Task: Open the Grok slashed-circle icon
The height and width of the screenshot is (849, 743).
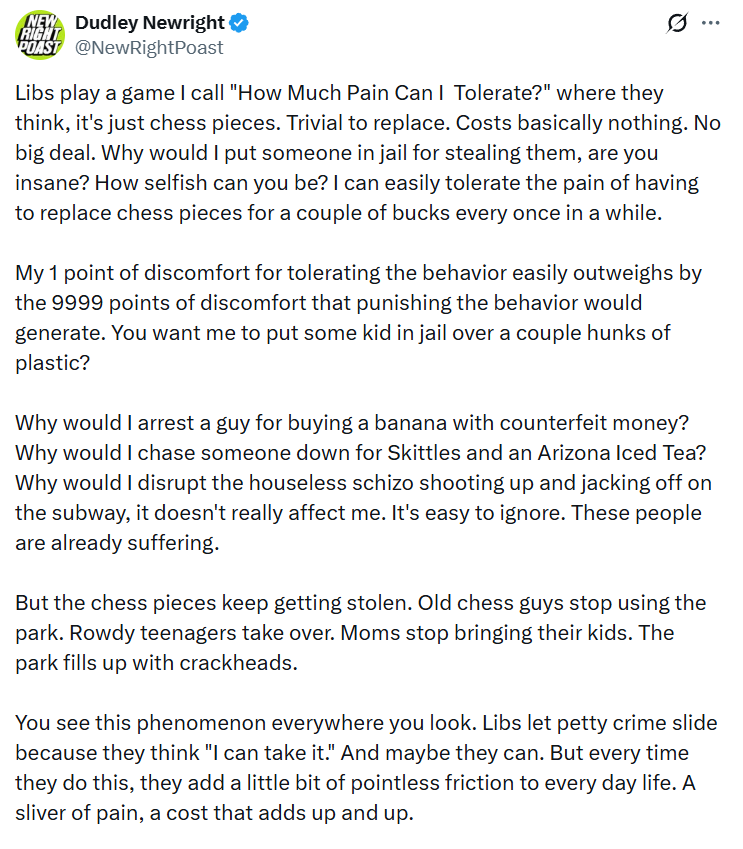Action: [677, 23]
